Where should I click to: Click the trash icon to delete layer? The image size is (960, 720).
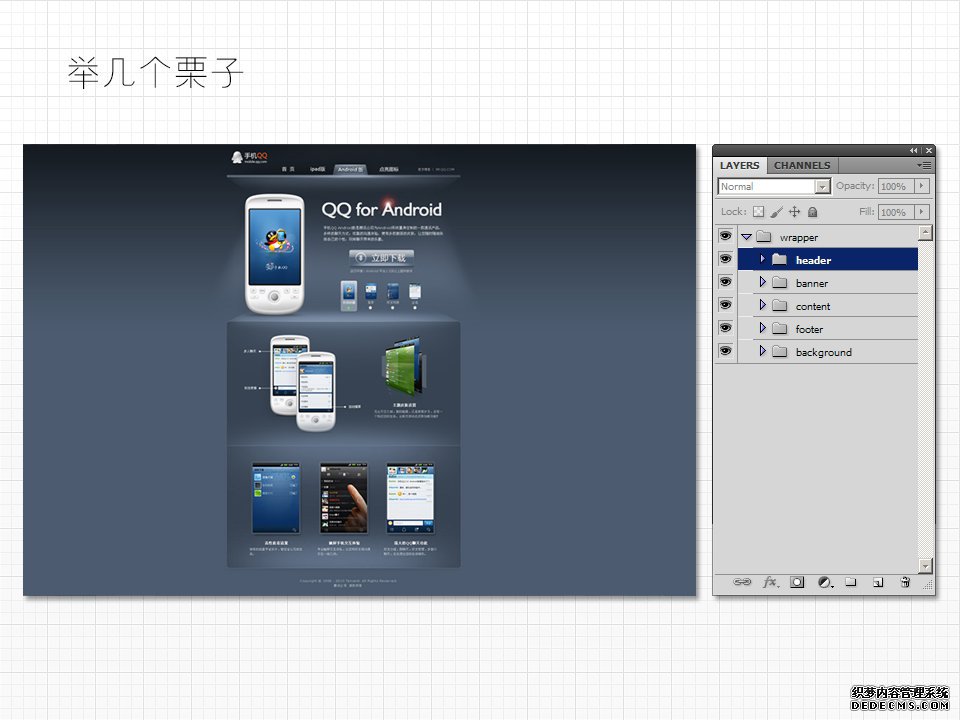point(906,582)
